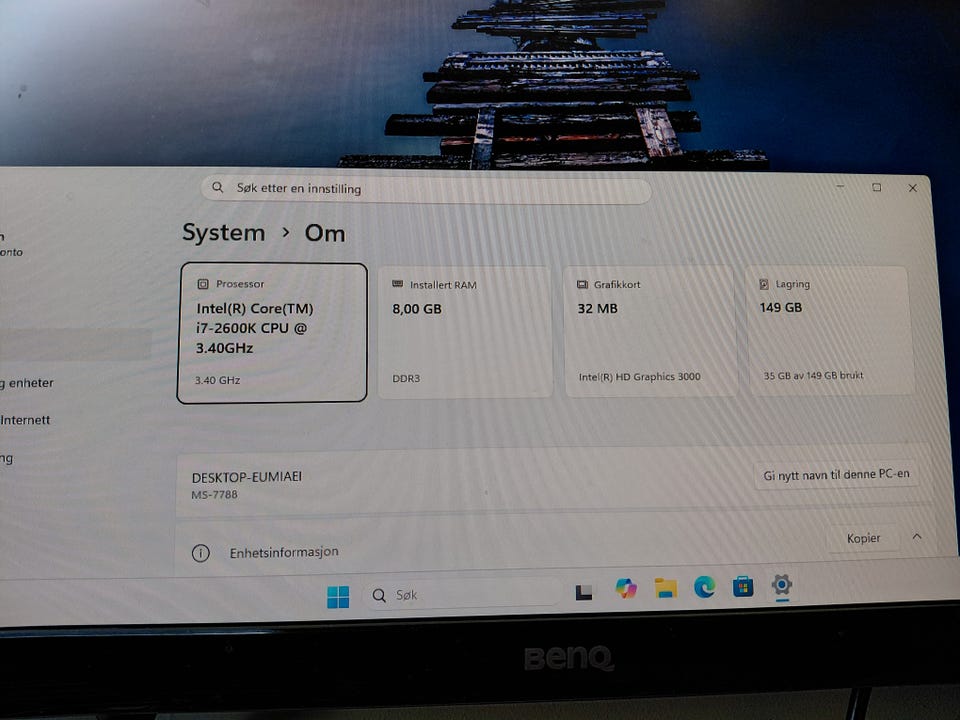Select the Installert RAM card
Image resolution: width=960 pixels, height=720 pixels.
click(x=465, y=332)
